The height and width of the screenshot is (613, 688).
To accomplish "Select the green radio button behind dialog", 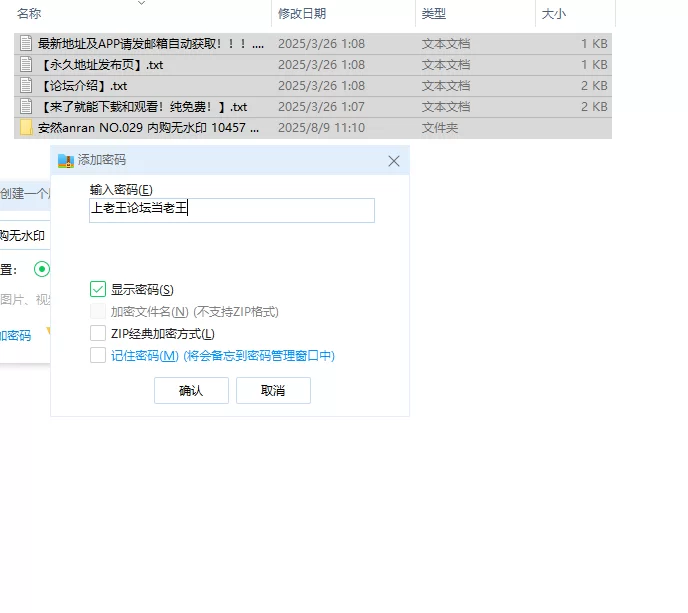I will tap(42, 268).
